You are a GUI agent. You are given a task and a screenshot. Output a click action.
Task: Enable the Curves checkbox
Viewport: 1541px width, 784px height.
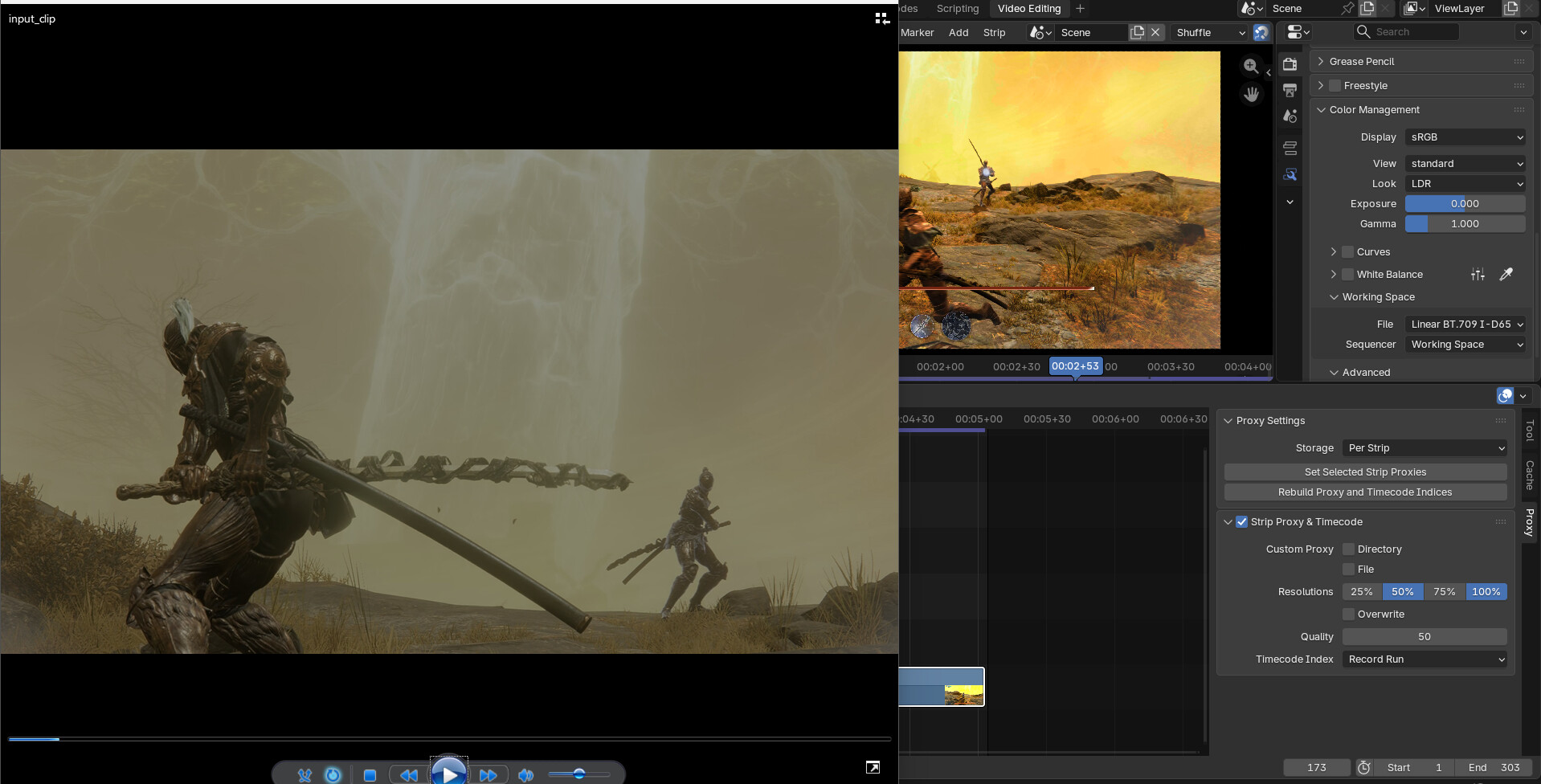(x=1348, y=251)
